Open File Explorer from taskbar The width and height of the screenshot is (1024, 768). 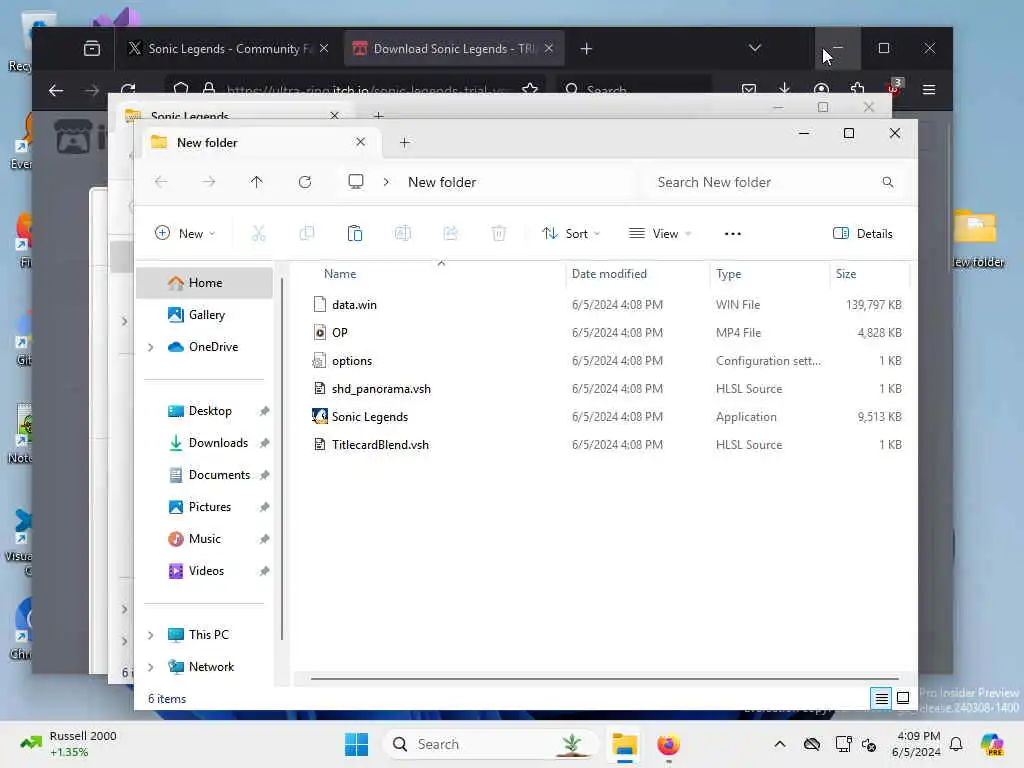[624, 744]
